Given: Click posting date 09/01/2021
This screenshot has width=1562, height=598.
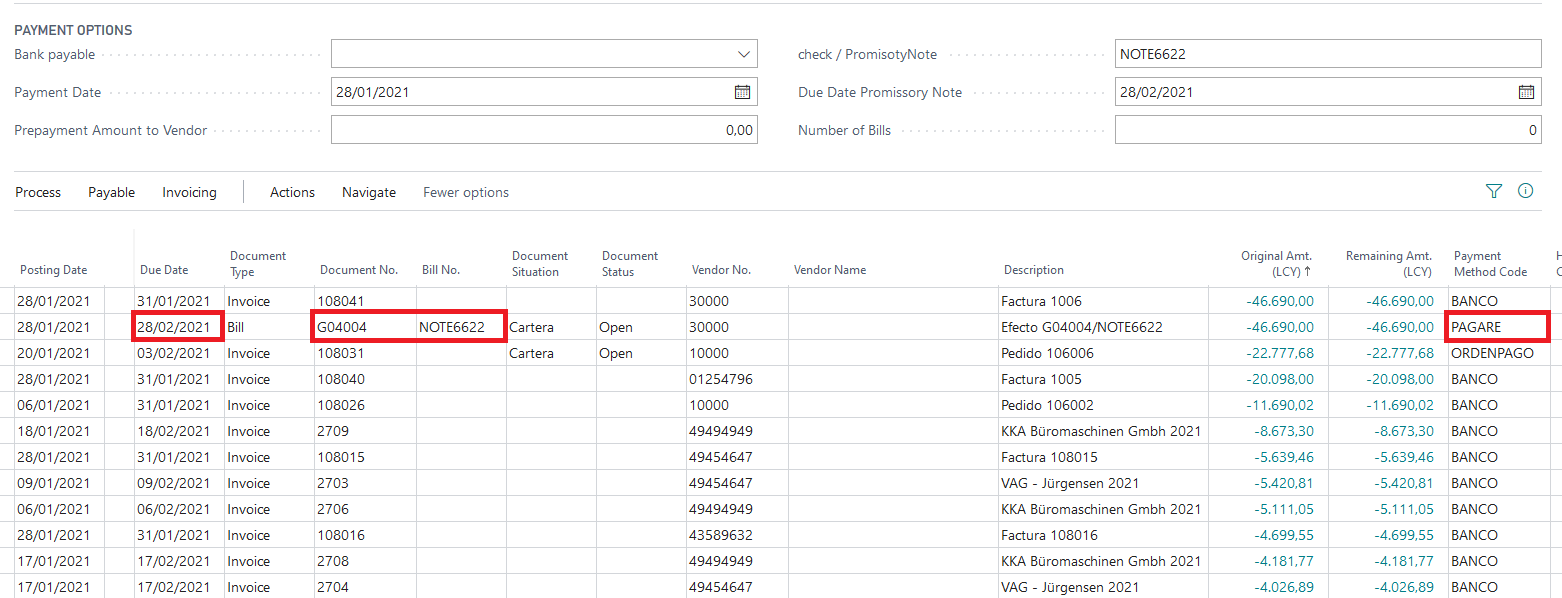Looking at the screenshot, I should (53, 483).
